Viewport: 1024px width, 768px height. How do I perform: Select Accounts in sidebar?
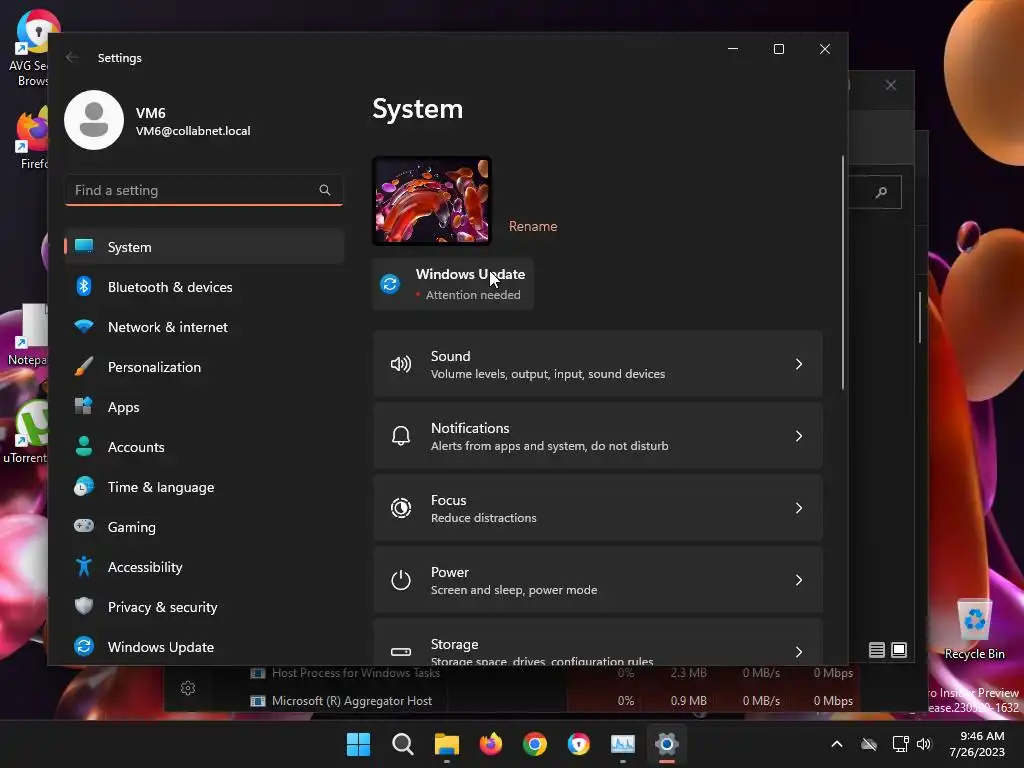(204, 447)
